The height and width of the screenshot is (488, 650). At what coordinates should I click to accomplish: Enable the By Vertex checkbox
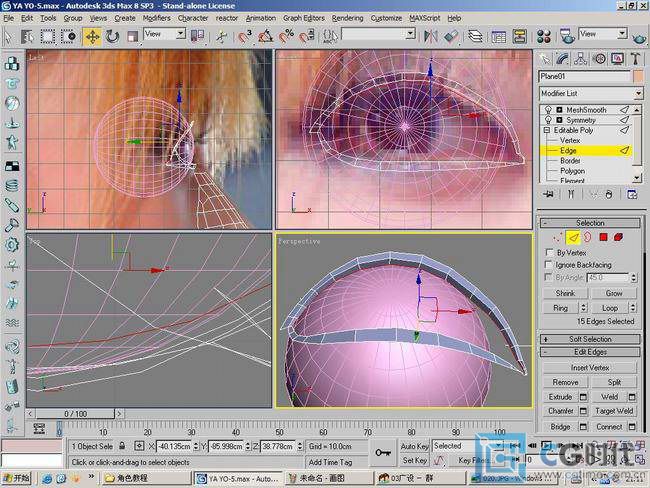(549, 252)
